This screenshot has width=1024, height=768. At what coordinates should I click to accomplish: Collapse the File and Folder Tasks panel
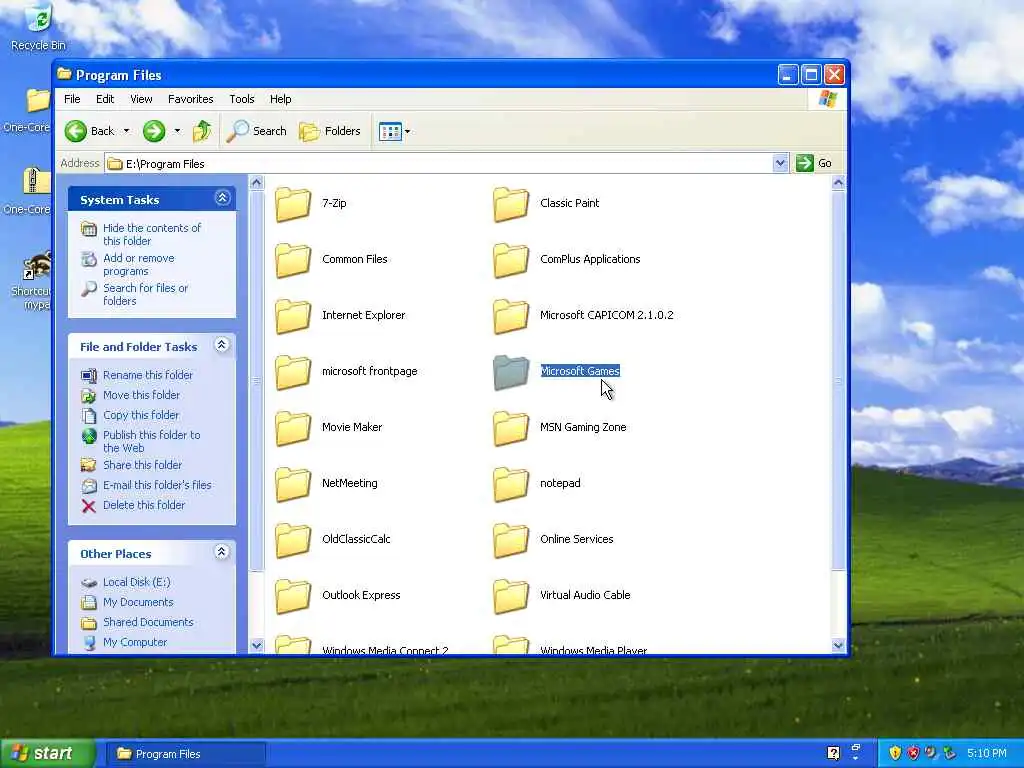pos(222,345)
